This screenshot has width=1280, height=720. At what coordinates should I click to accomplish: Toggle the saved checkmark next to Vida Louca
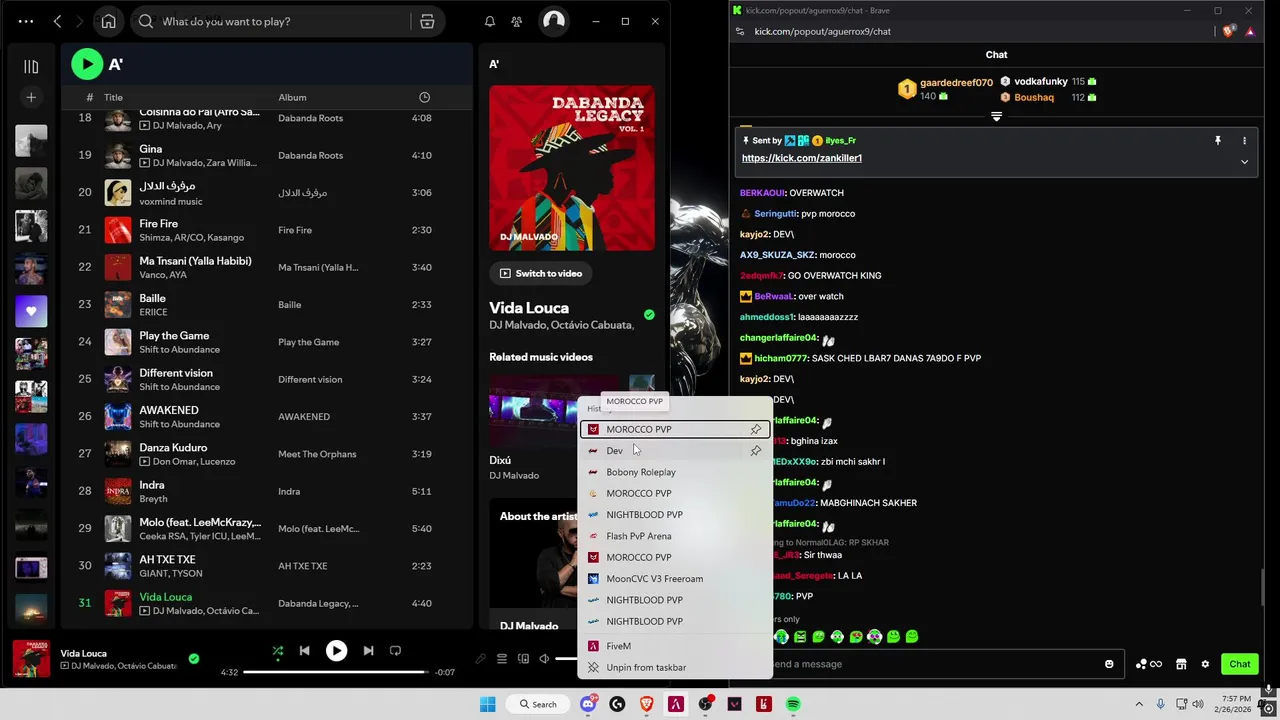pos(194,659)
